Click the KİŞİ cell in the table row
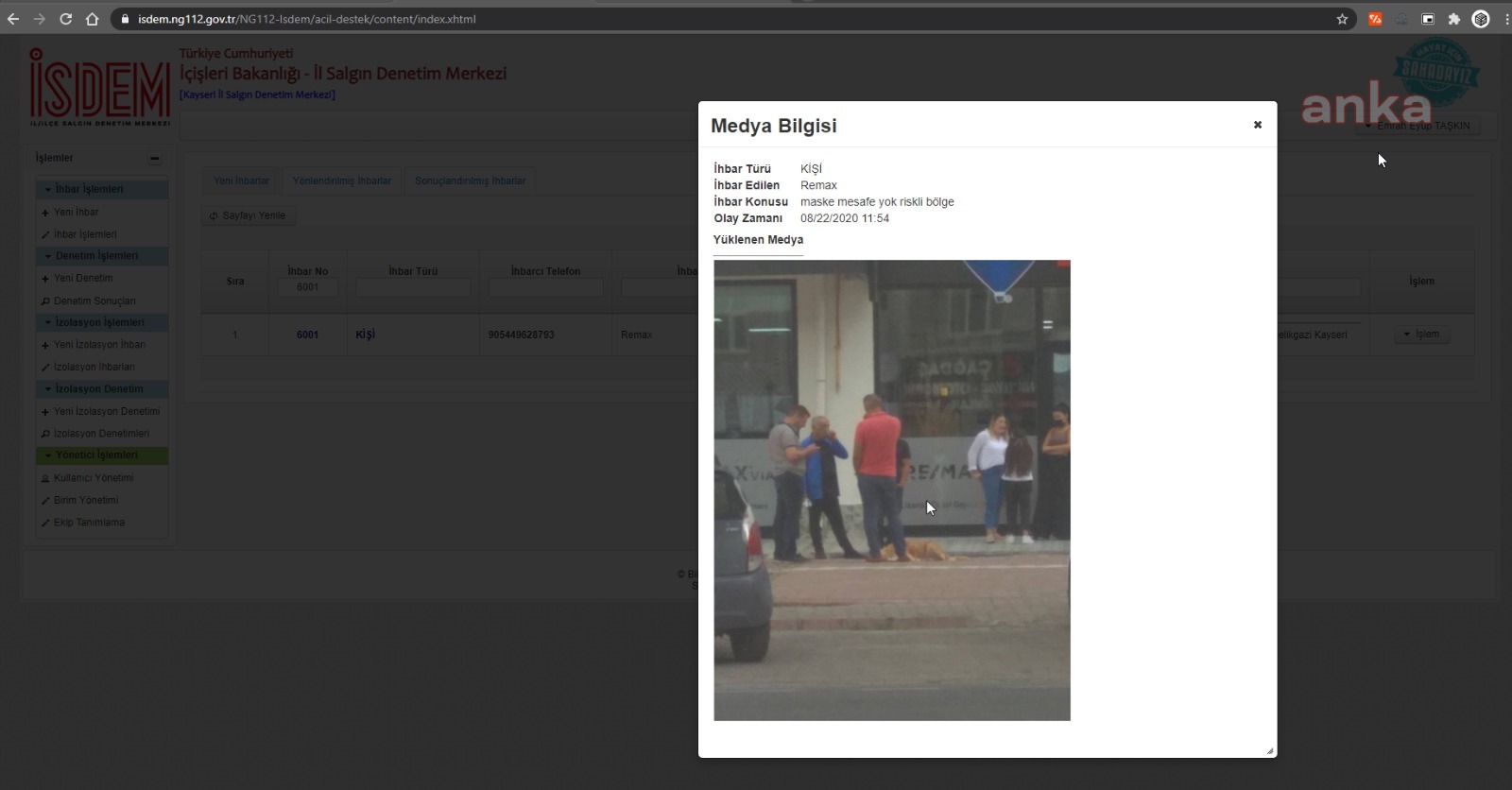 [366, 335]
